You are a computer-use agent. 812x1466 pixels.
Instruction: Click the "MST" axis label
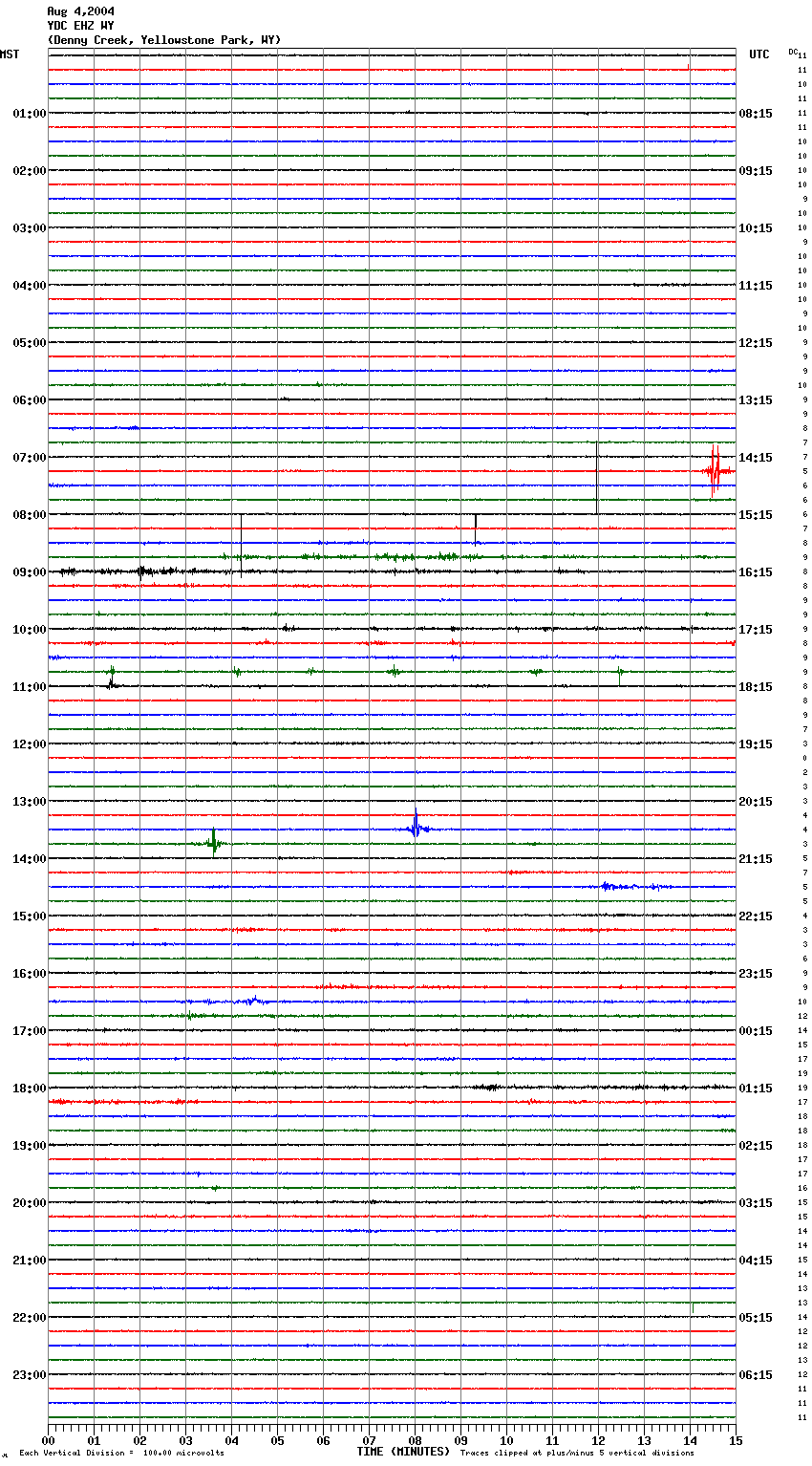click(10, 54)
